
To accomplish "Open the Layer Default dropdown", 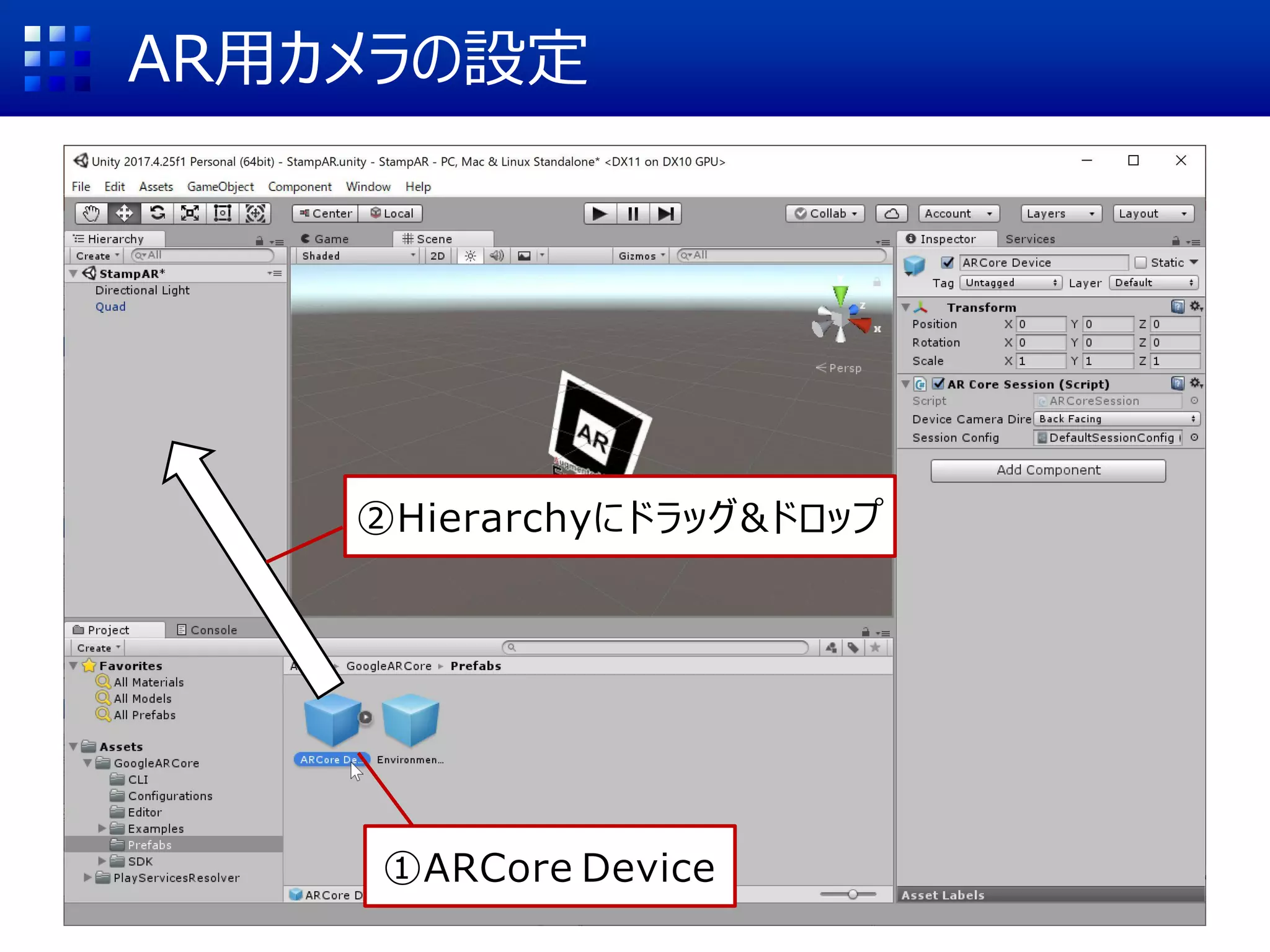I will click(x=1153, y=283).
